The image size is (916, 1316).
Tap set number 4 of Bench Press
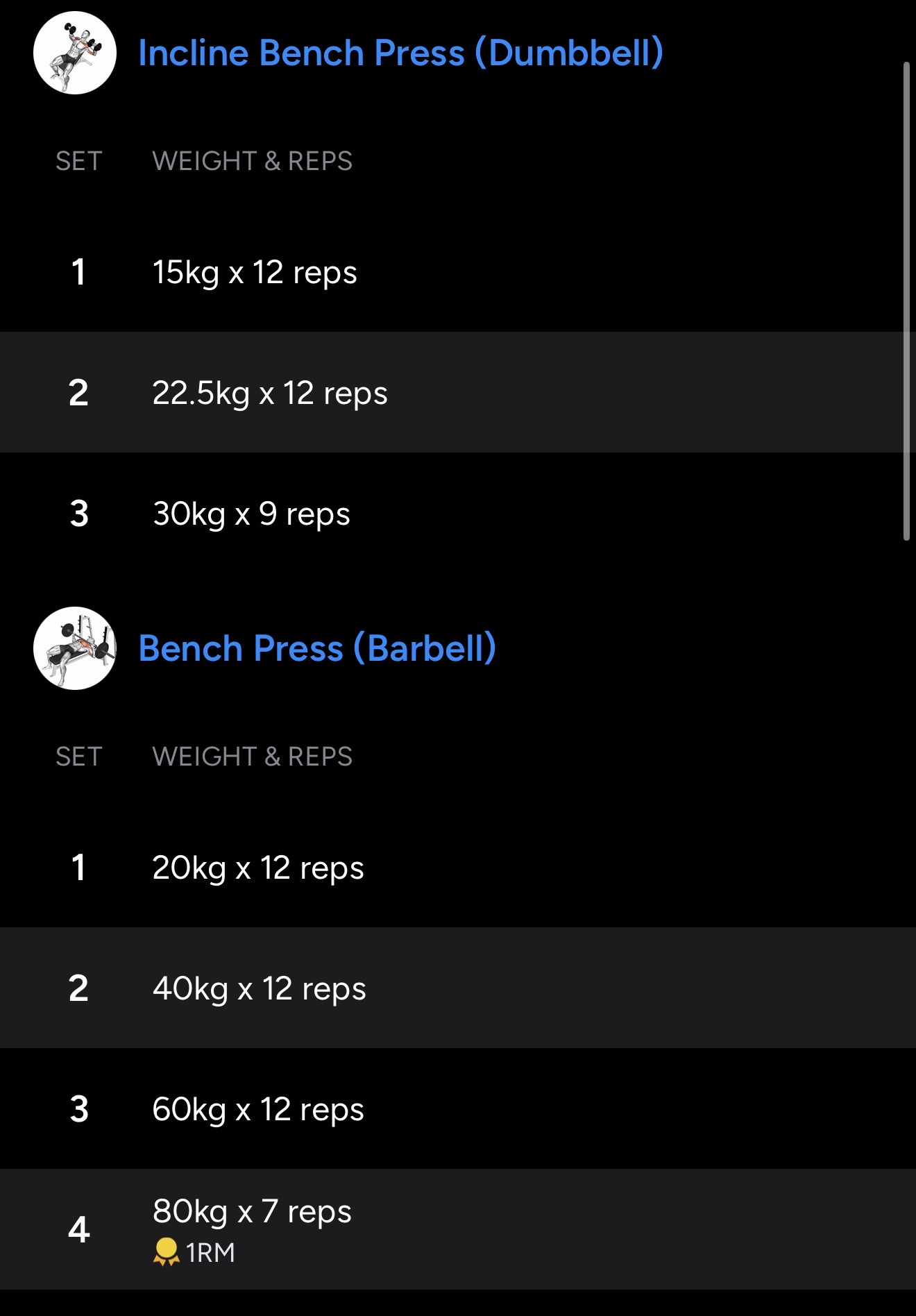[x=79, y=1230]
